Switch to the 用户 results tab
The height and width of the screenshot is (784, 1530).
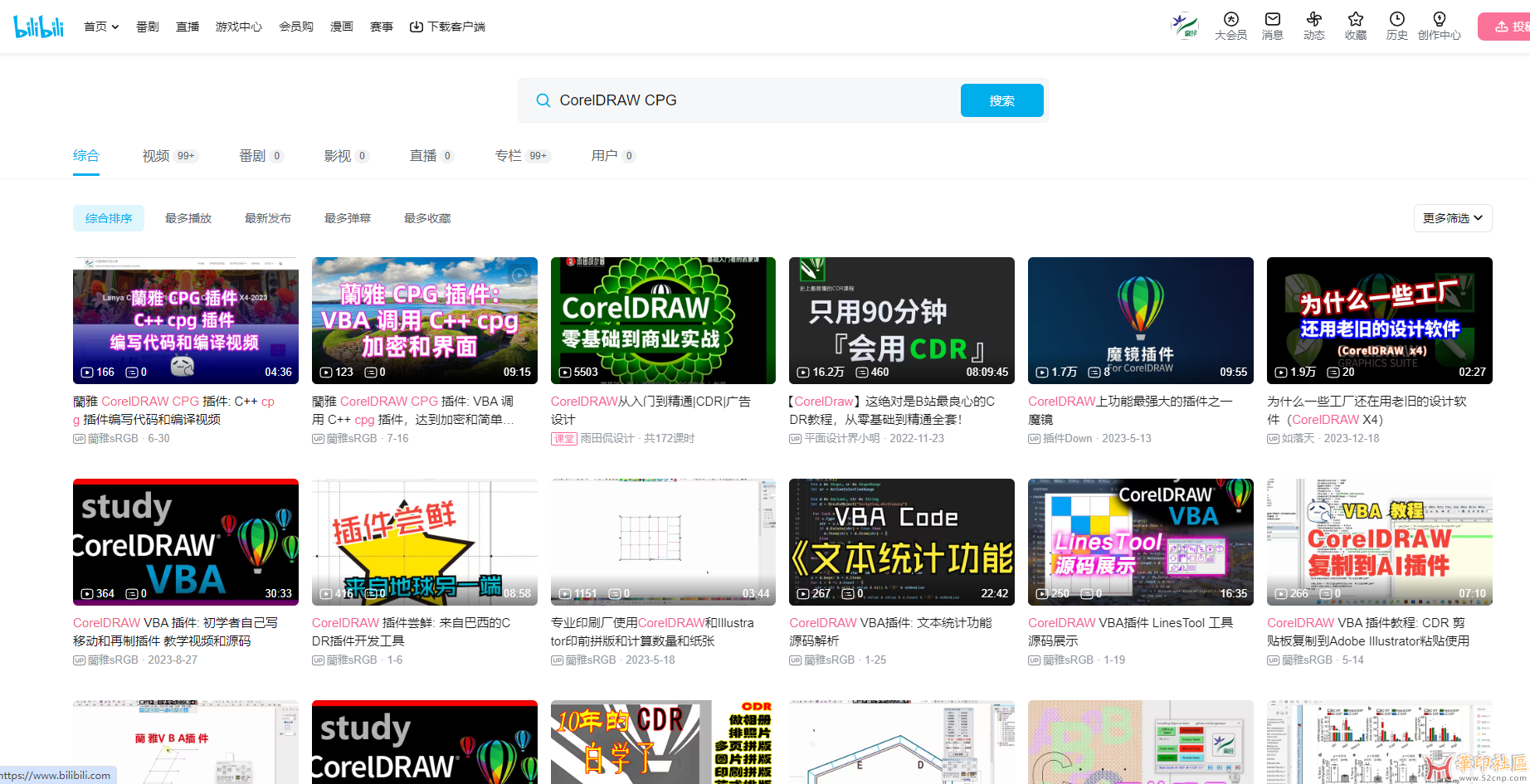pyautogui.click(x=613, y=156)
